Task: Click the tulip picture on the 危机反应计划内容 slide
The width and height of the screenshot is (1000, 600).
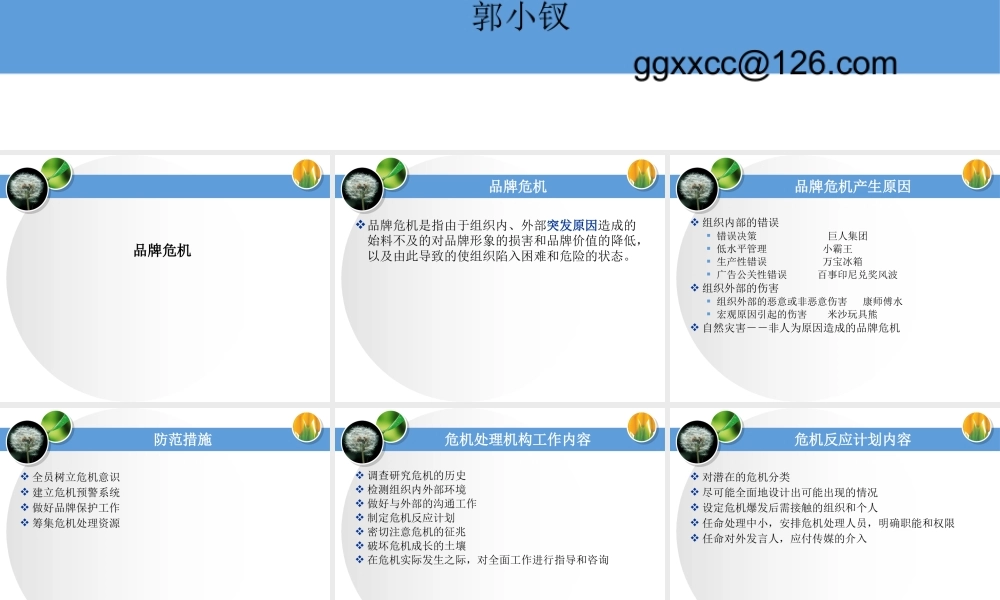Action: 977,427
